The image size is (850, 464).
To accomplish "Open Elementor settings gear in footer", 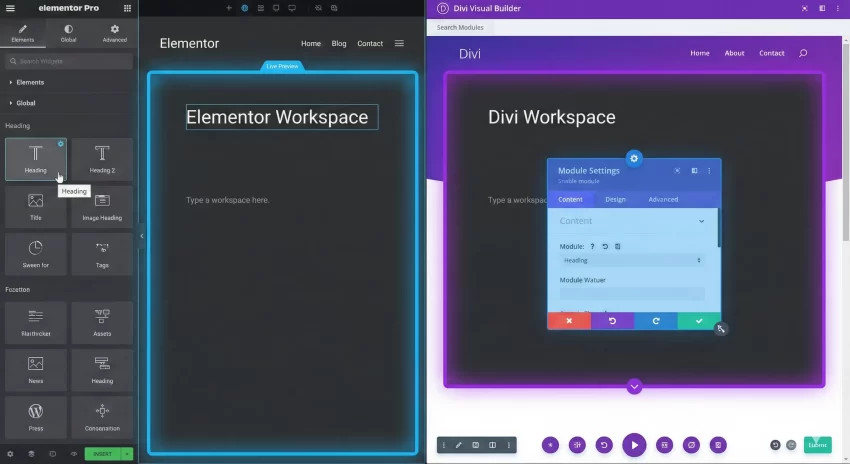I will 10,454.
